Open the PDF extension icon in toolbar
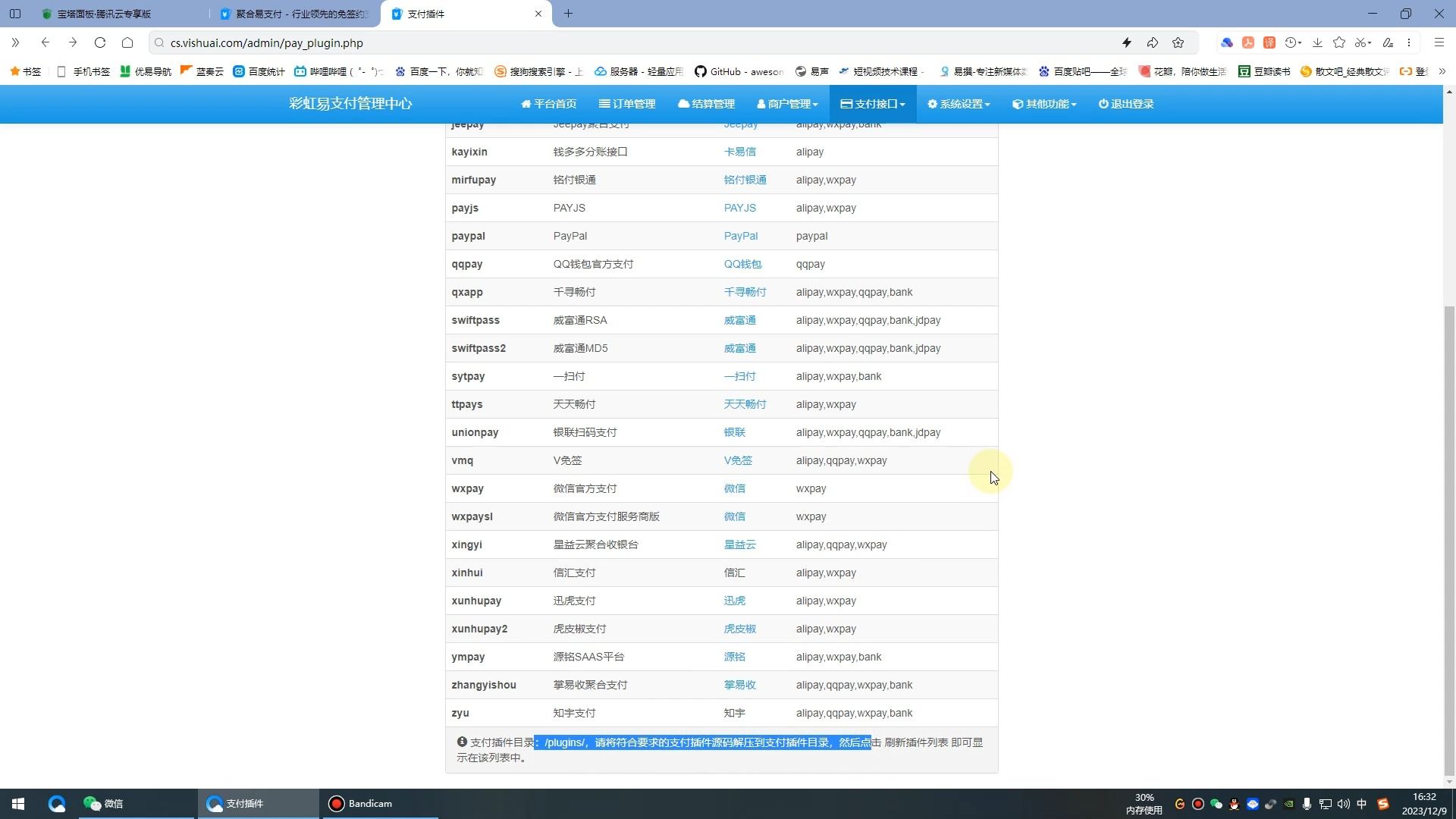 (1247, 42)
